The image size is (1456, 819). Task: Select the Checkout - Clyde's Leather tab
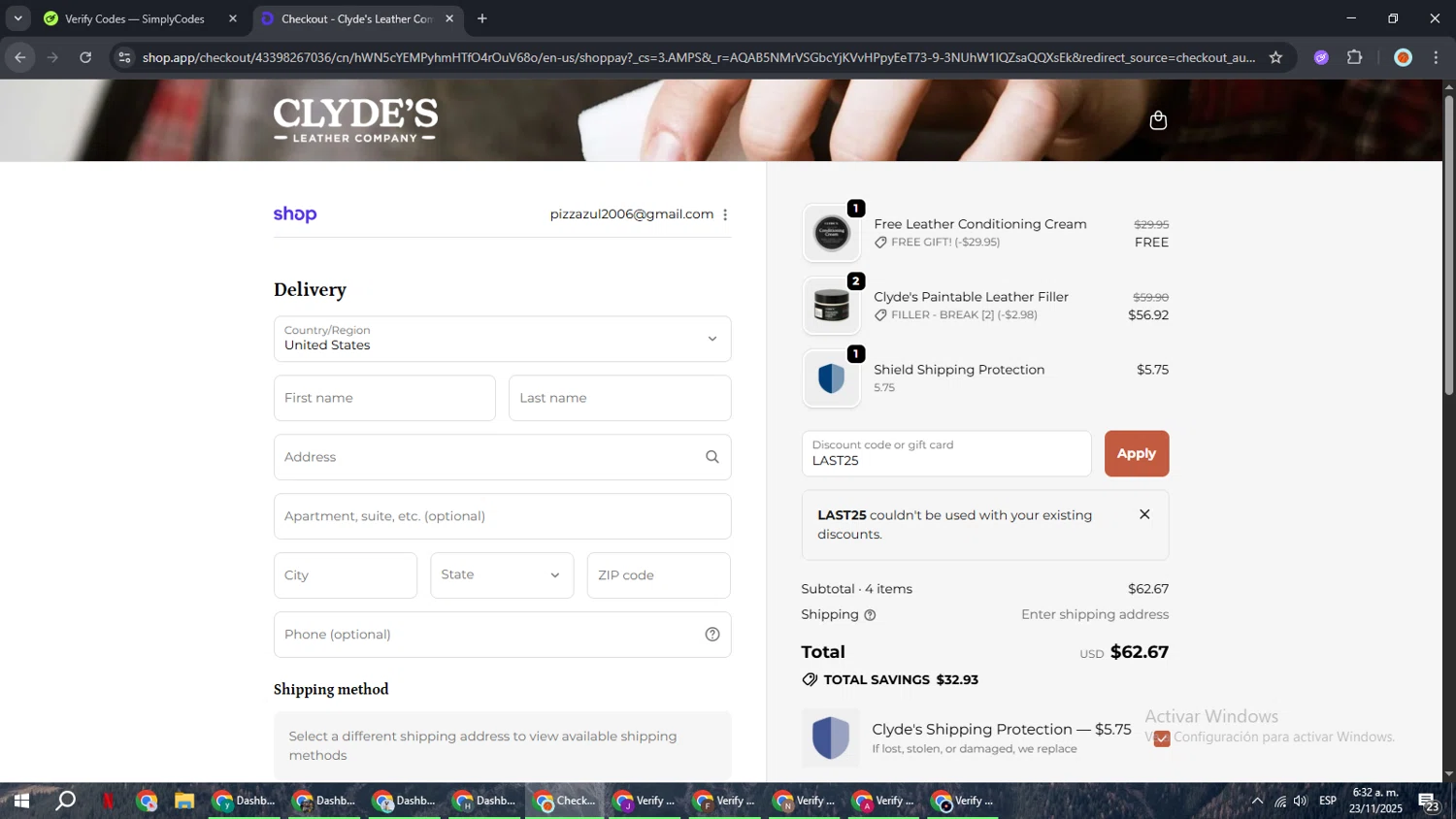pyautogui.click(x=357, y=18)
